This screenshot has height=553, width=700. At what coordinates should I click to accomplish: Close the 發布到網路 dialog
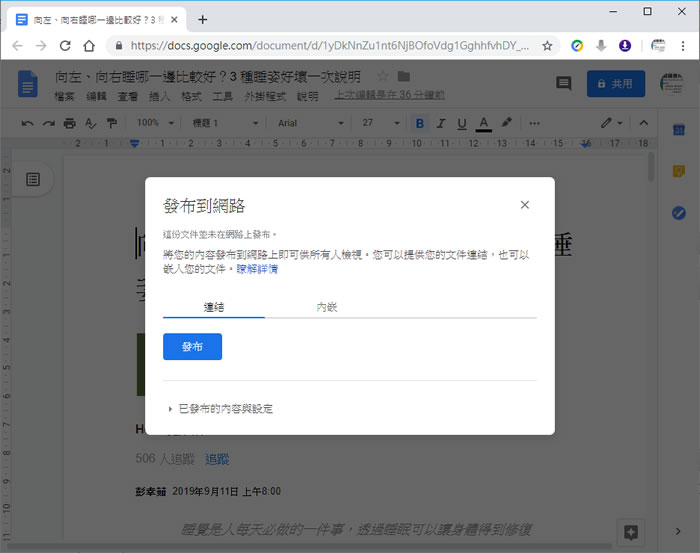point(525,205)
